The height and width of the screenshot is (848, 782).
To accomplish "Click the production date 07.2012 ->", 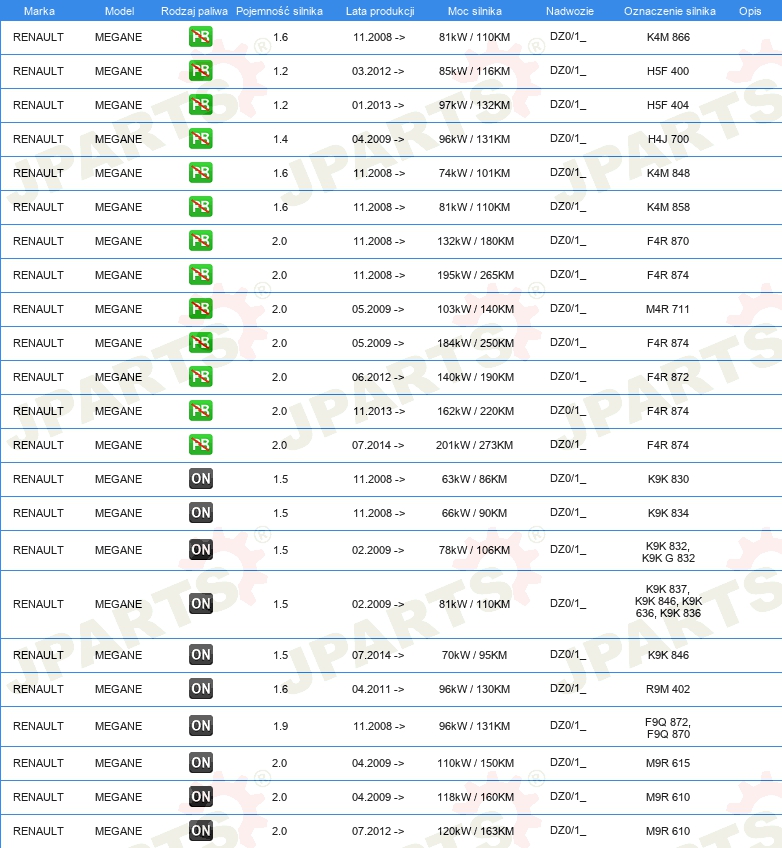I will pyautogui.click(x=377, y=831).
